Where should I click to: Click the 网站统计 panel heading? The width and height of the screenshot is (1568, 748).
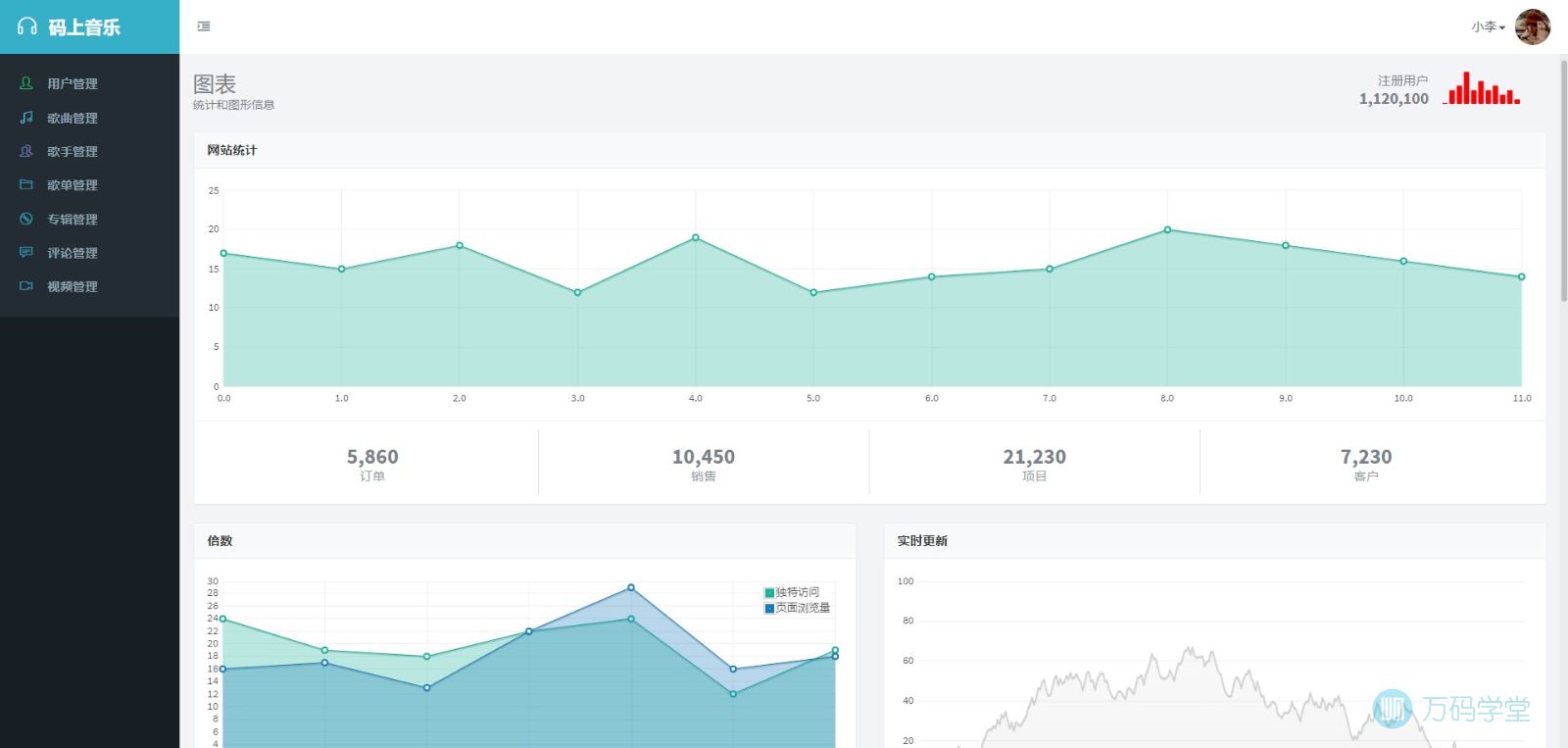pos(232,150)
